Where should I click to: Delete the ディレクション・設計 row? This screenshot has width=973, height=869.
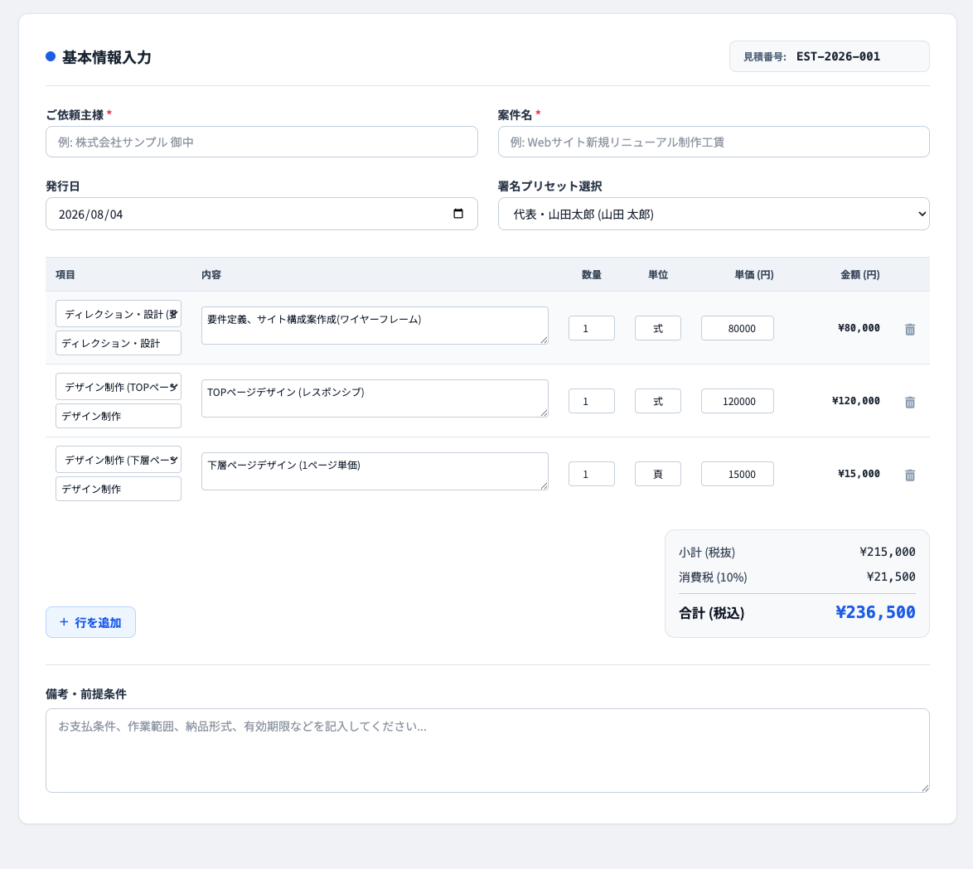(x=910, y=329)
